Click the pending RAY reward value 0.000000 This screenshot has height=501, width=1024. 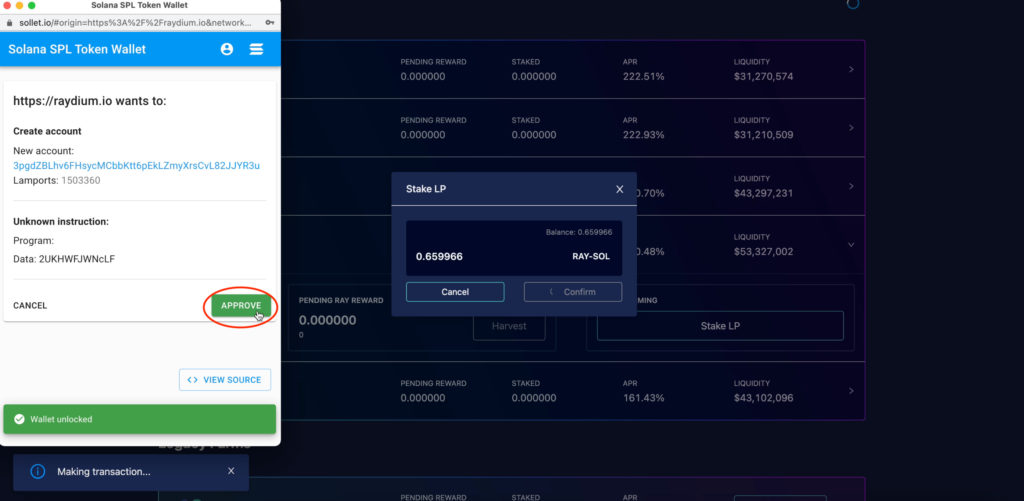click(x=327, y=321)
